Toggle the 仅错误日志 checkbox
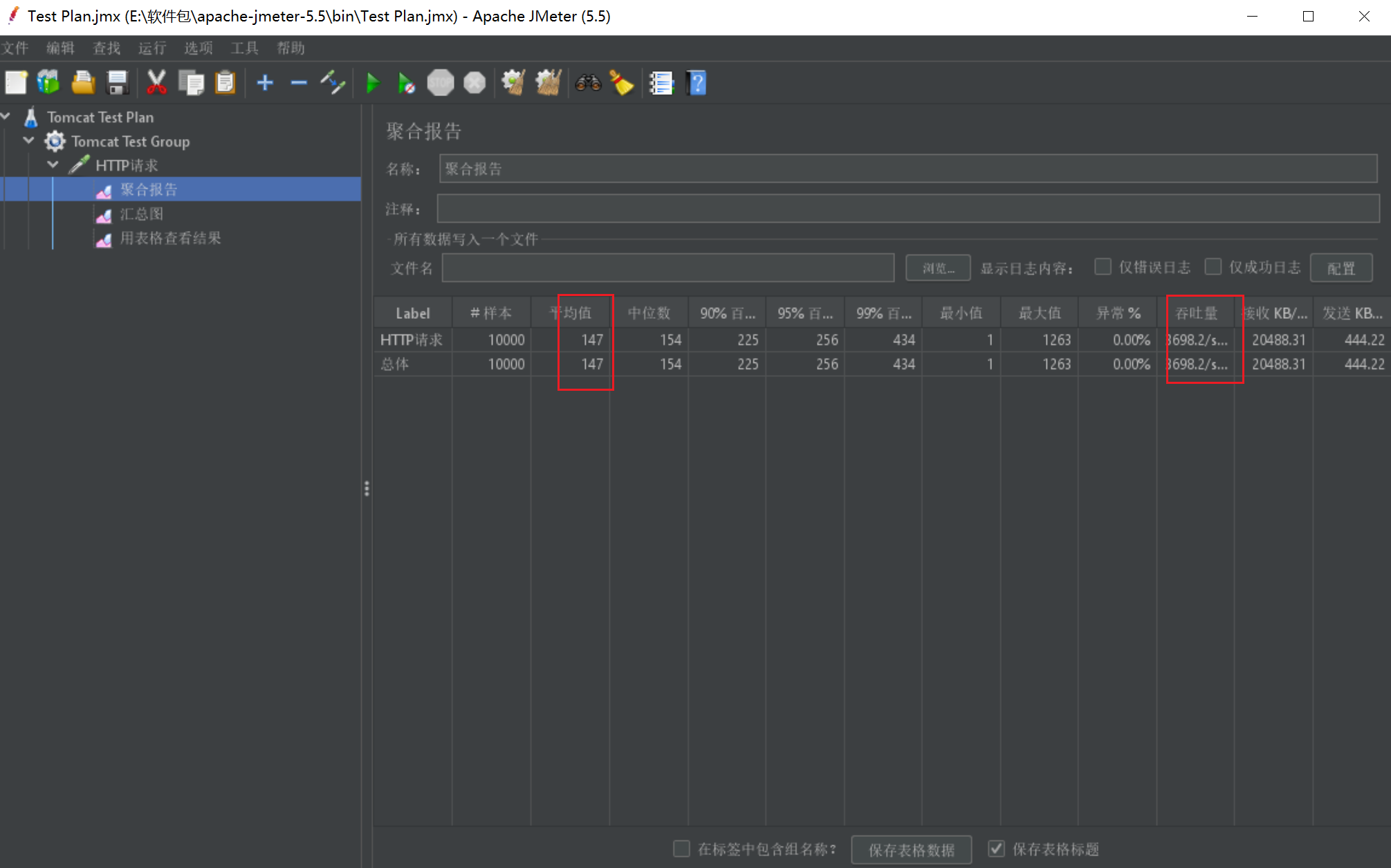 (x=1103, y=267)
